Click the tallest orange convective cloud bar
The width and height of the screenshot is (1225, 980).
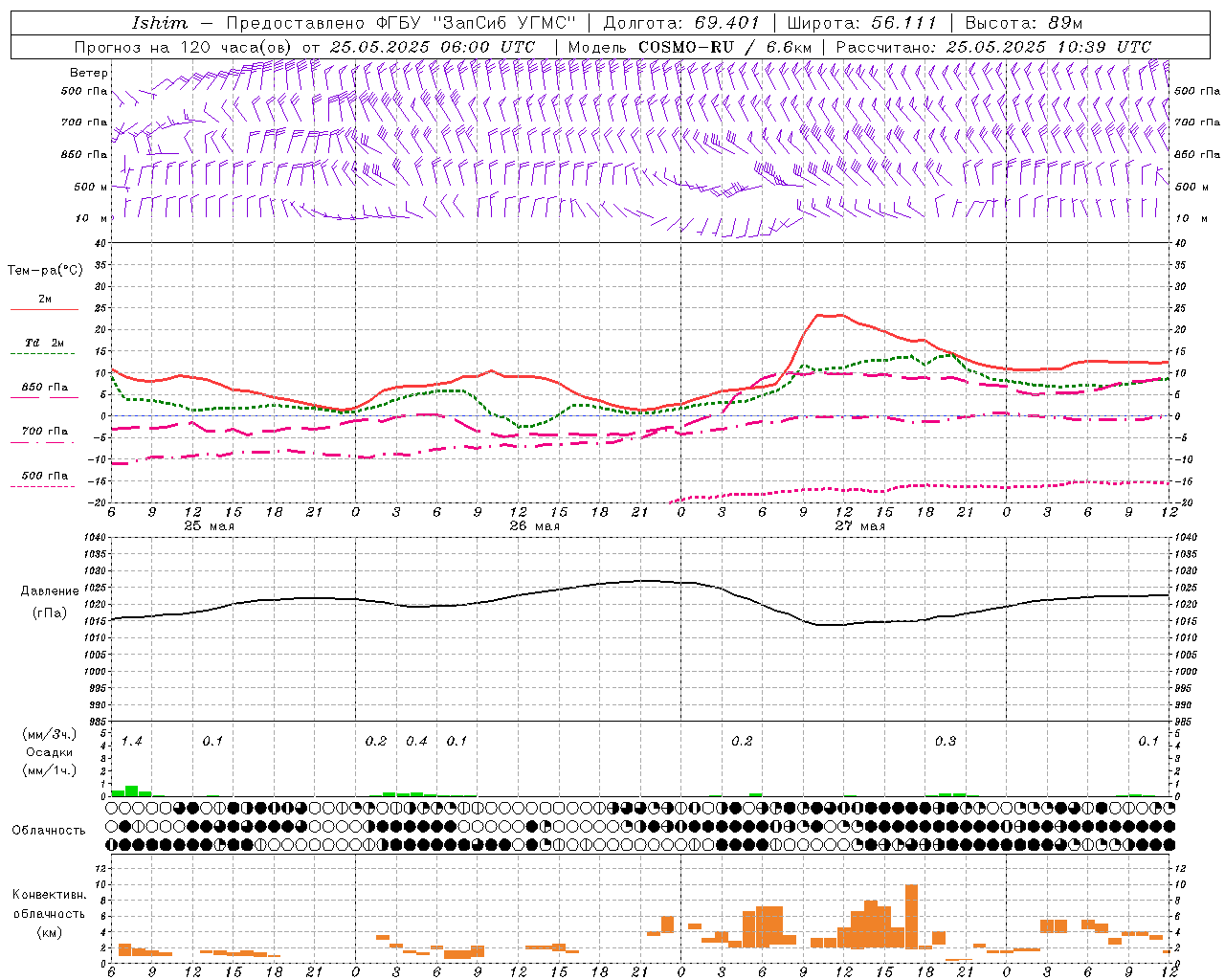pyautogui.click(x=911, y=916)
